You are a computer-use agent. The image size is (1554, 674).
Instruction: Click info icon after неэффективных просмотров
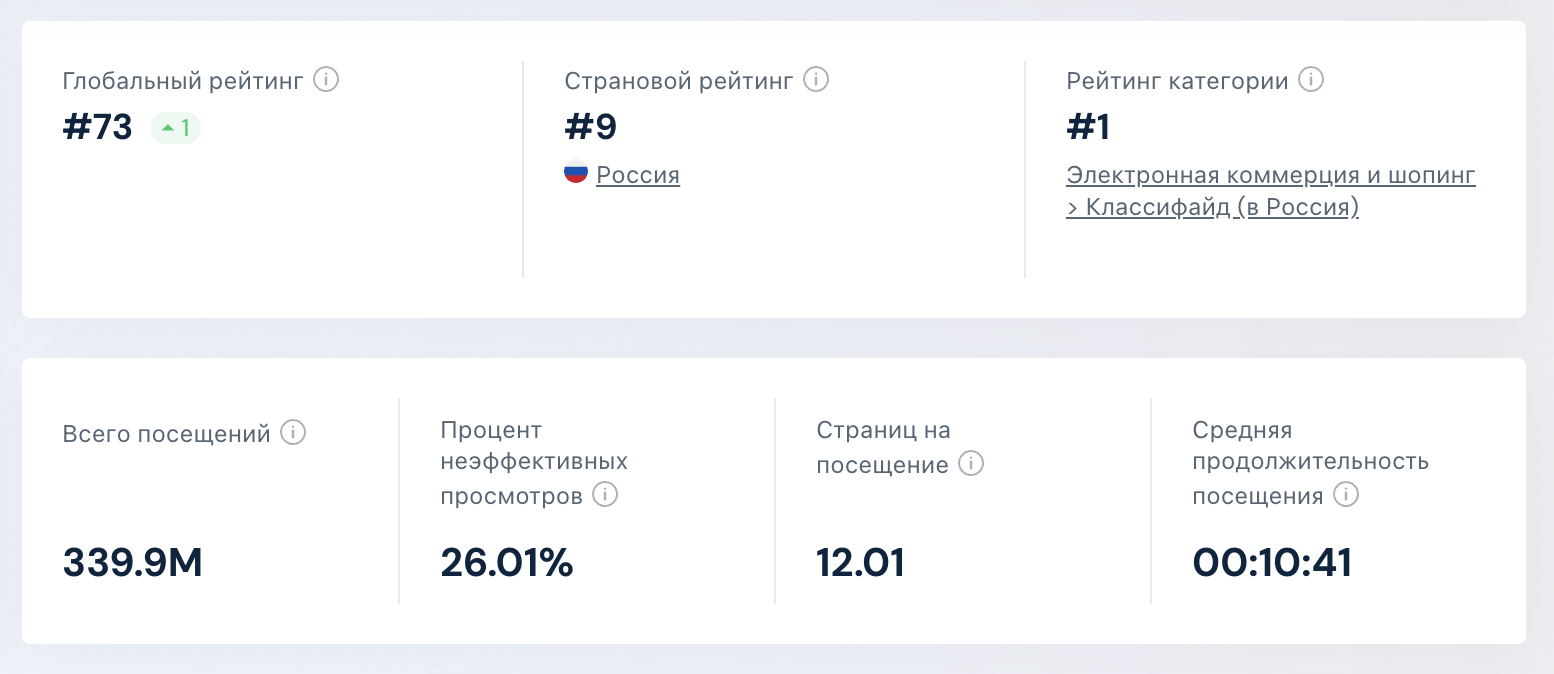[605, 494]
